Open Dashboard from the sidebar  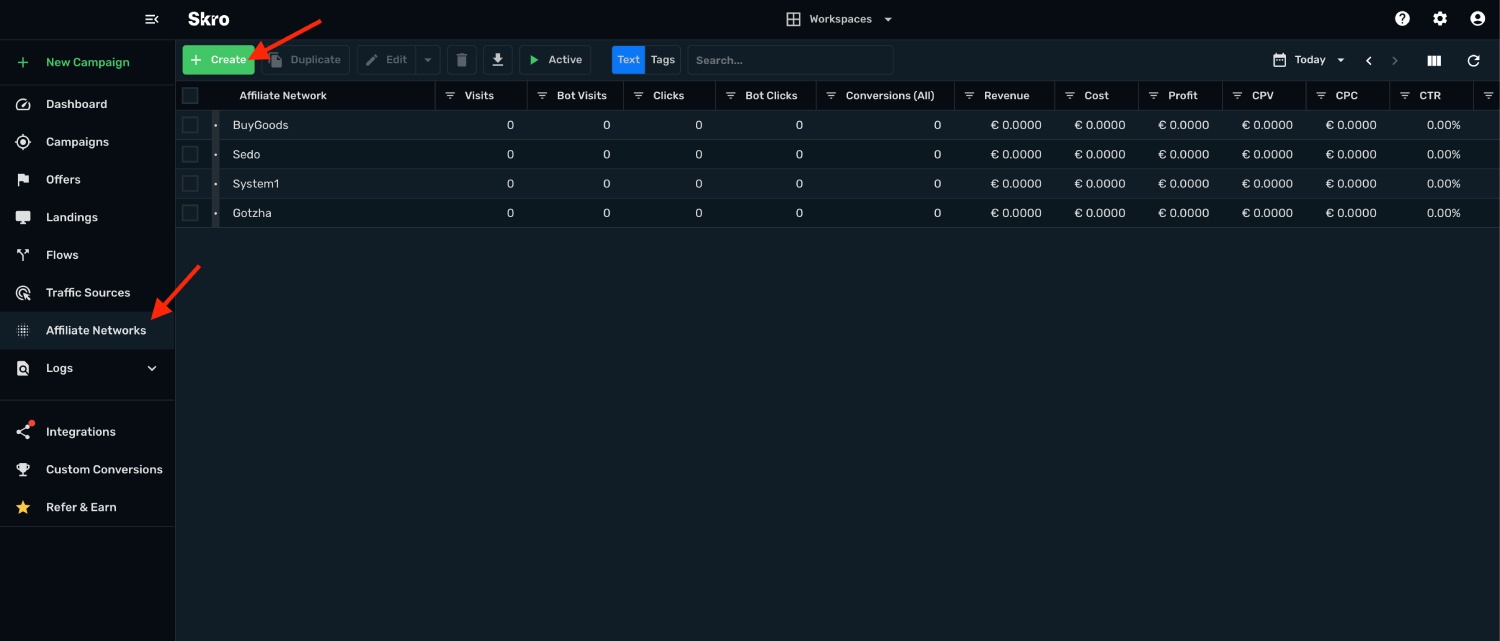[87, 104]
